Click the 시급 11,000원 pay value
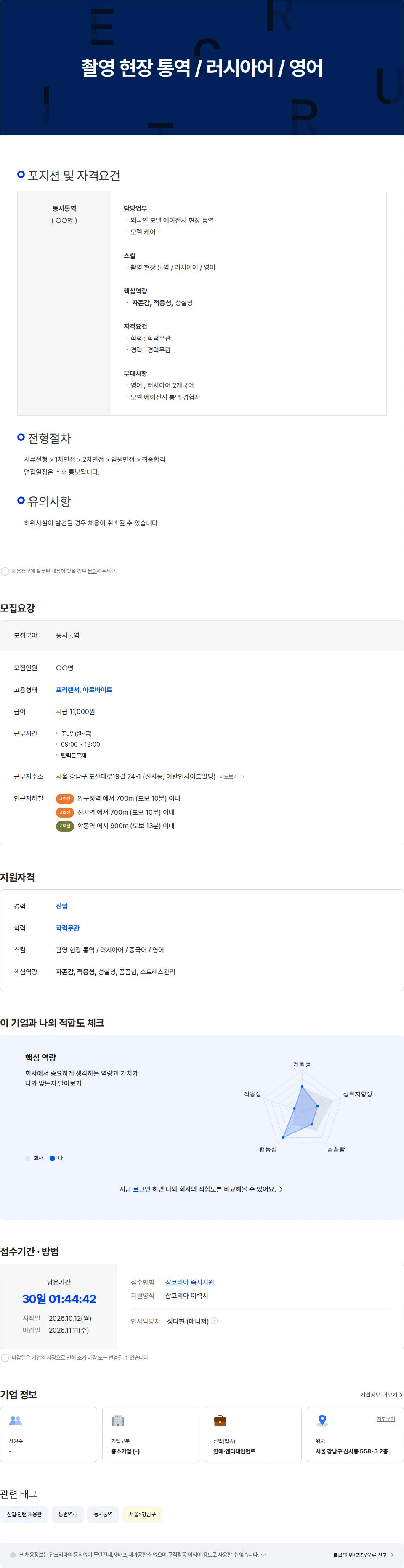Screen dimensions: 404x1568 click(75, 712)
